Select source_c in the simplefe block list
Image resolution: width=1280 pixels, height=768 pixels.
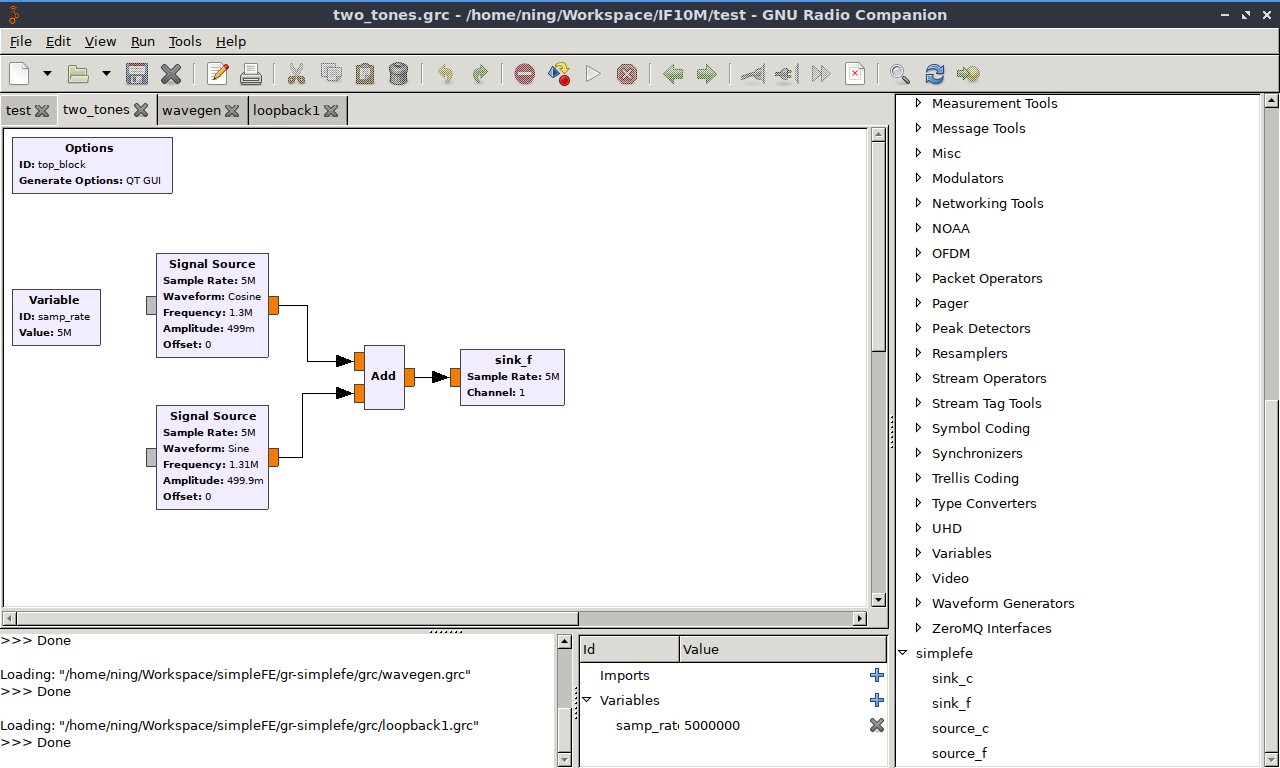960,728
